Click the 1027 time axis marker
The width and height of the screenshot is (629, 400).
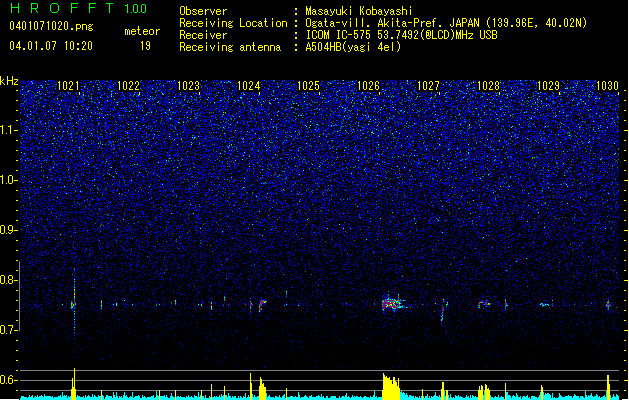[x=428, y=85]
